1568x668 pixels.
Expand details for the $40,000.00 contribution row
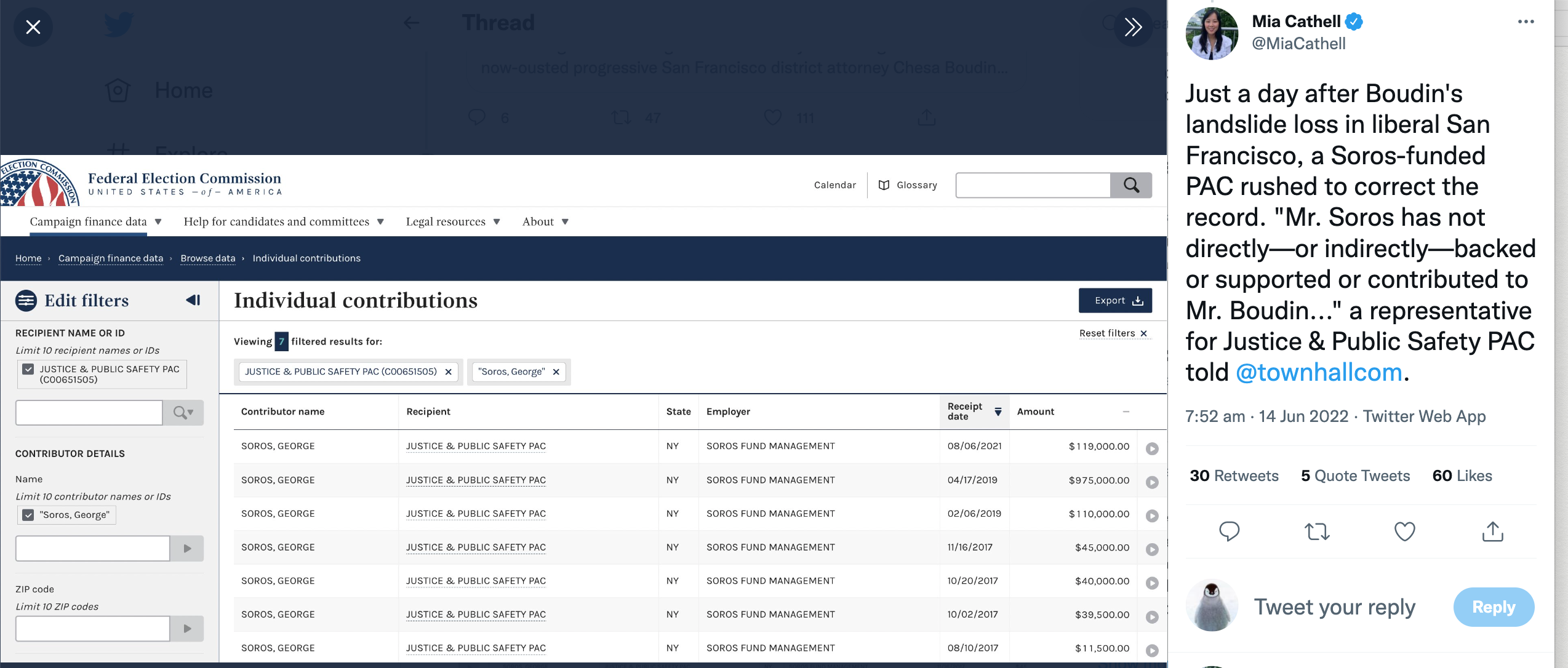(x=1152, y=583)
